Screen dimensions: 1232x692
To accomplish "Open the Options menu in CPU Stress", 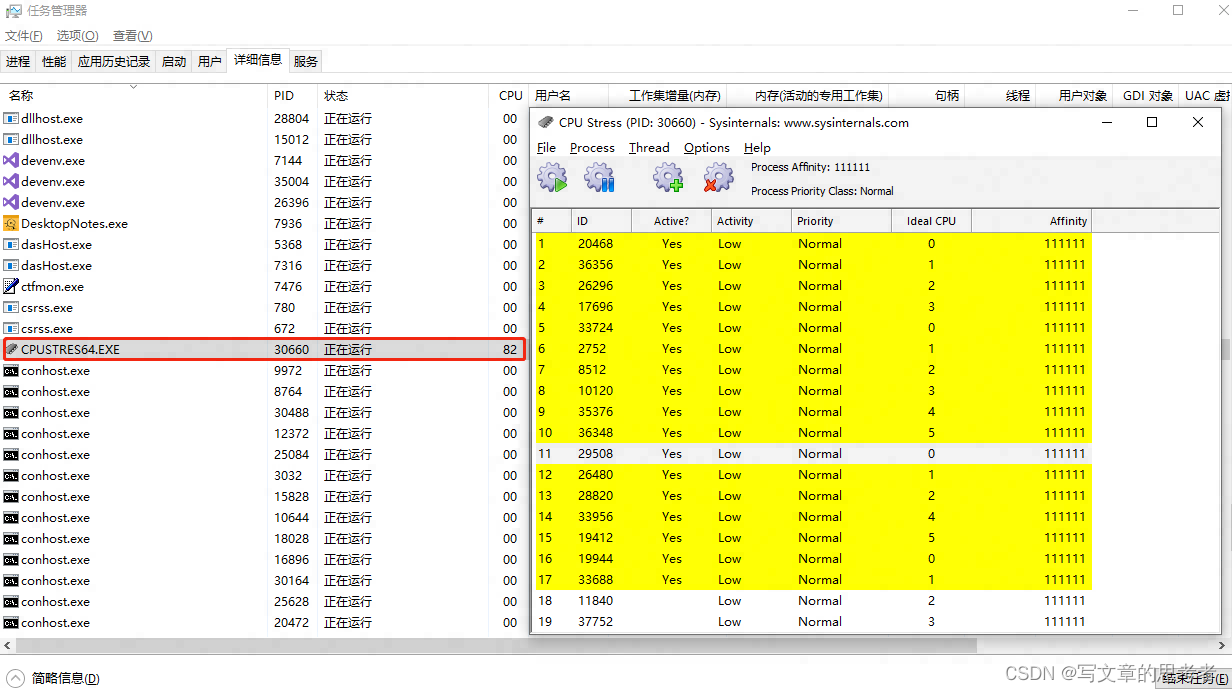I will pyautogui.click(x=707, y=147).
